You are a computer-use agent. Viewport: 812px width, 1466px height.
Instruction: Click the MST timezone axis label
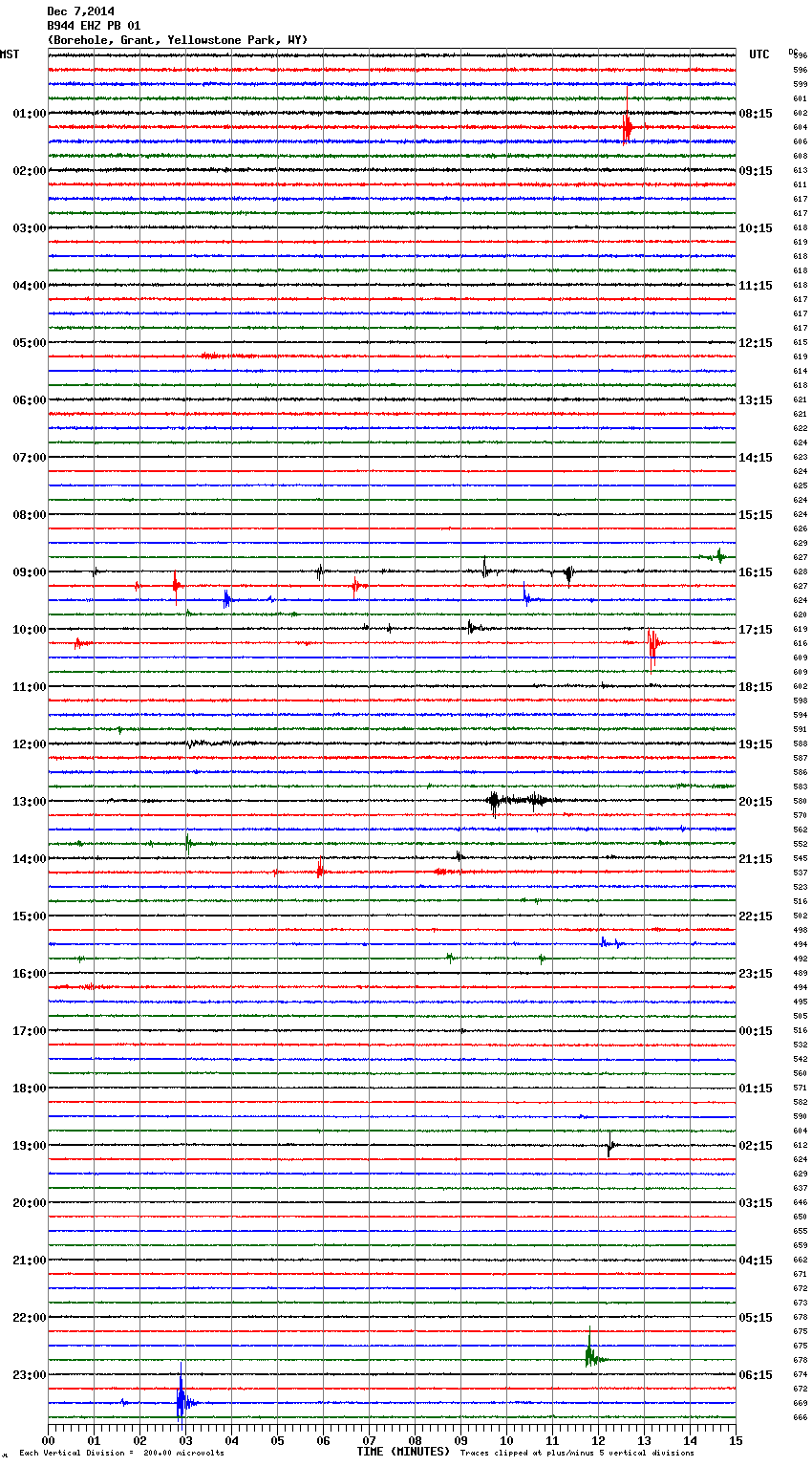(10, 54)
